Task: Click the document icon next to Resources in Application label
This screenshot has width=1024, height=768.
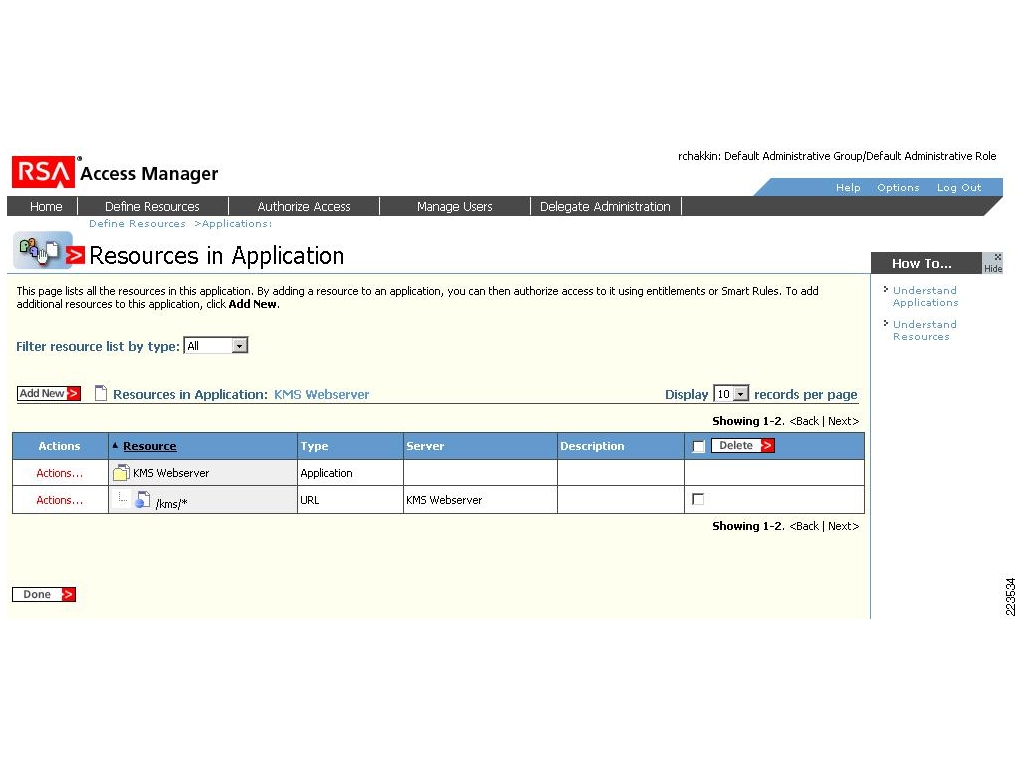Action: pyautogui.click(x=101, y=393)
